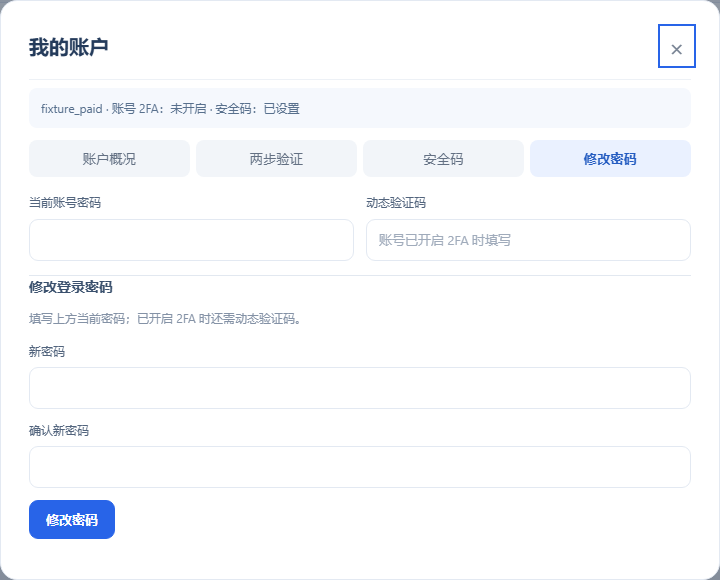Click the 确认新密码 label
The height and width of the screenshot is (580, 720).
[x=59, y=431]
